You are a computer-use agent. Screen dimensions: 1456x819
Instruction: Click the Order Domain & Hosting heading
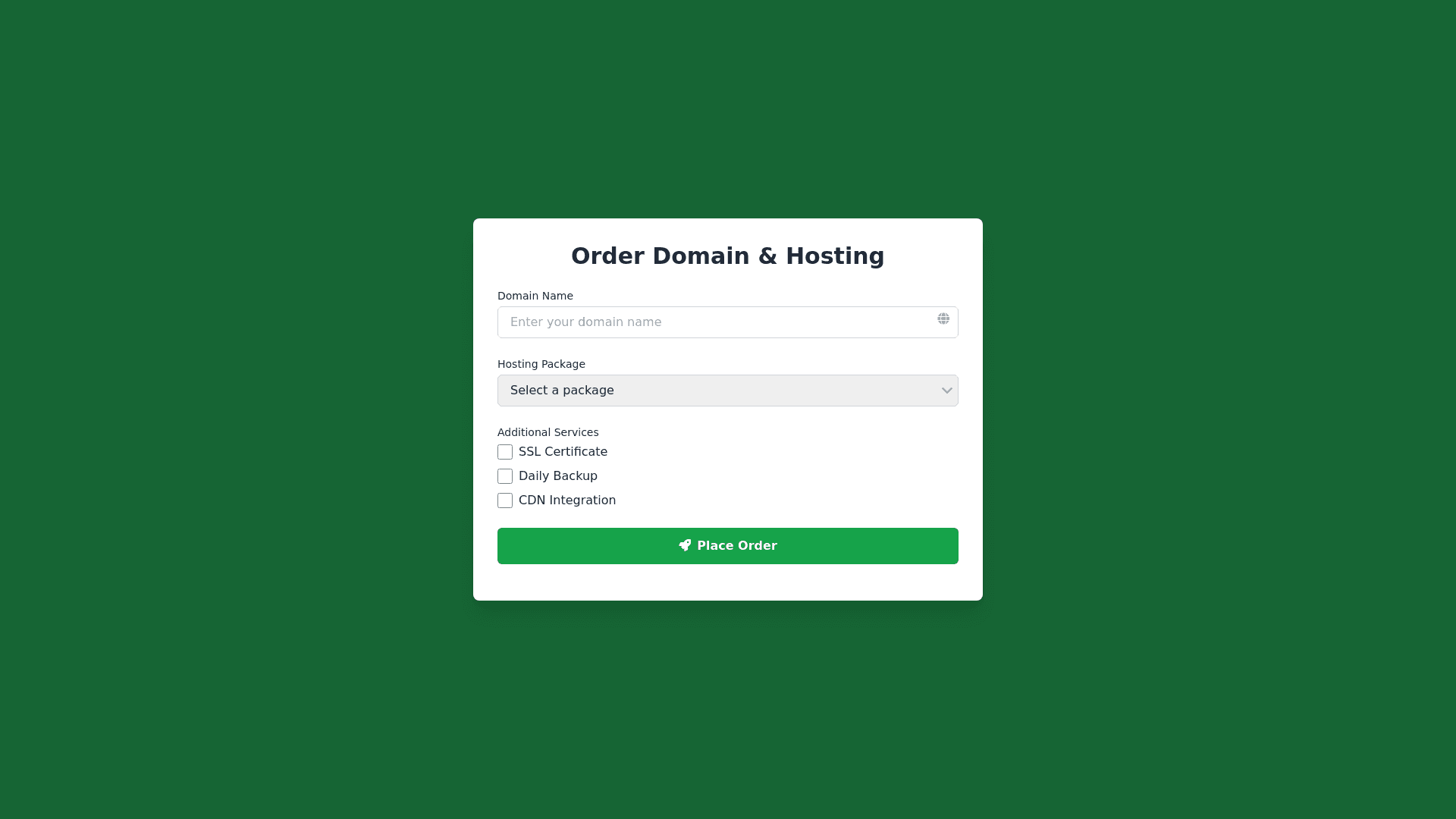pos(728,256)
